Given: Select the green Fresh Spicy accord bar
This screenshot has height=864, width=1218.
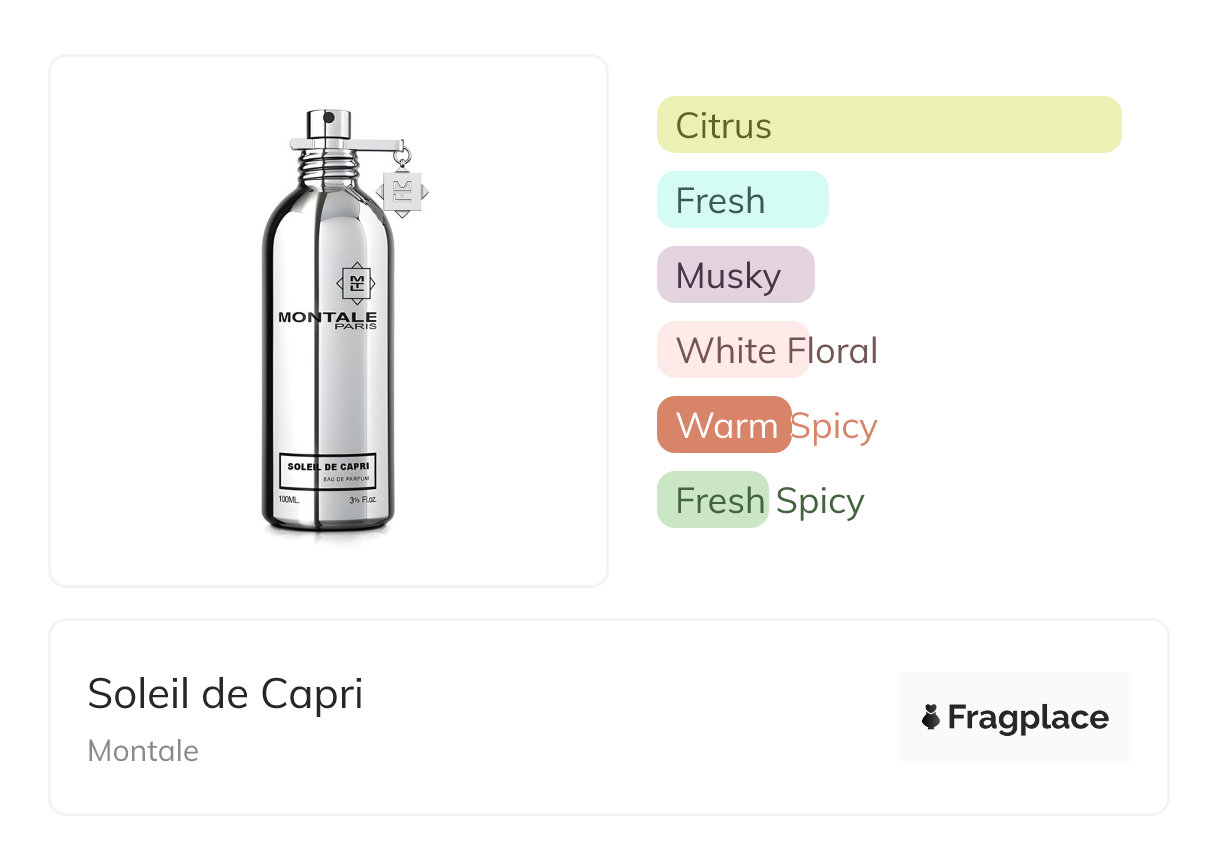Looking at the screenshot, I should click(712, 500).
